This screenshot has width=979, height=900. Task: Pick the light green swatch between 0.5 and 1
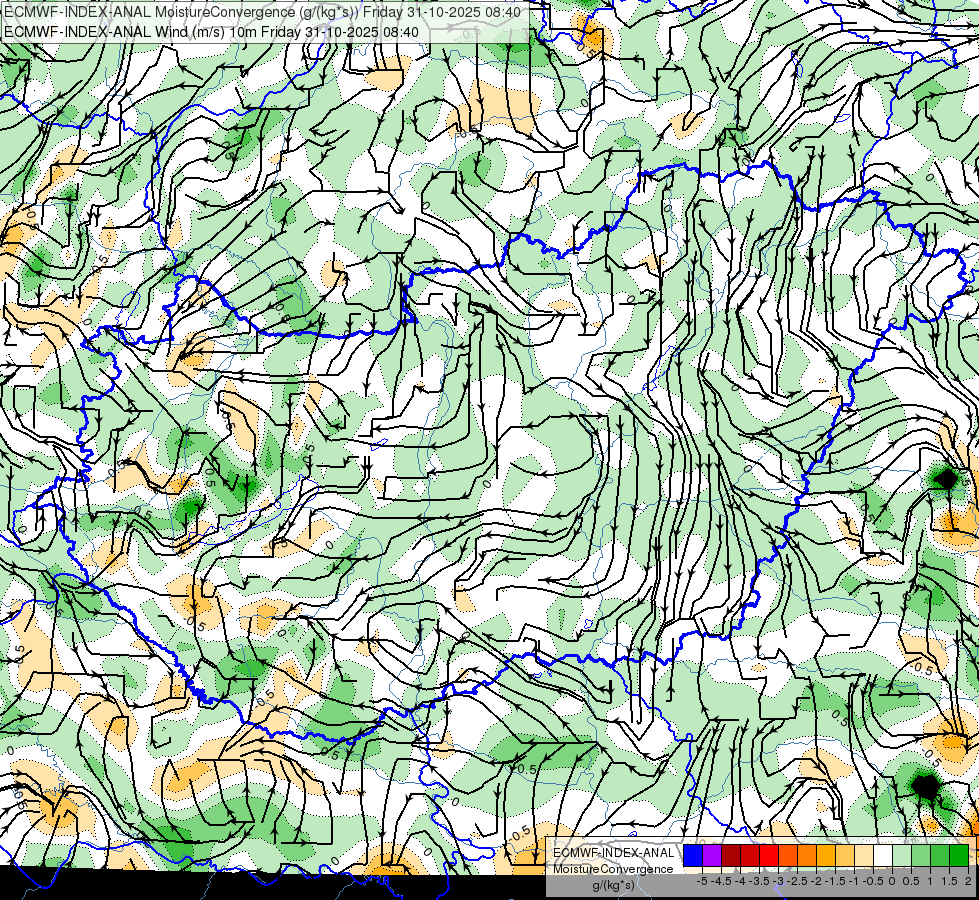pyautogui.click(x=921, y=855)
